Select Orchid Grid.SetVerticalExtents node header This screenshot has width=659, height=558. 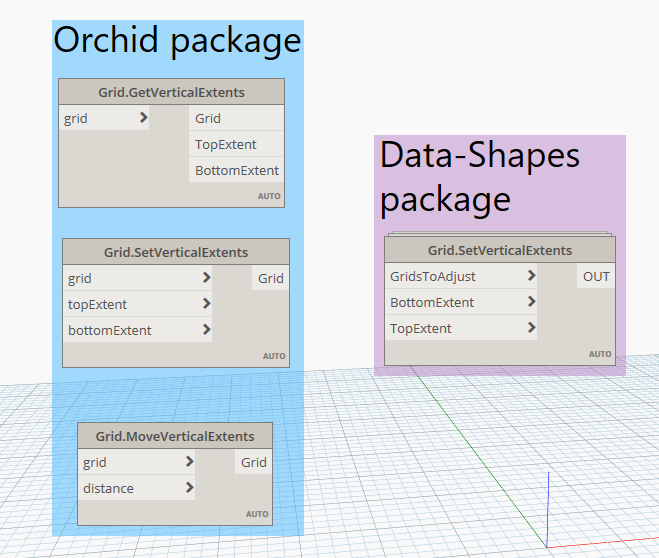tap(176, 252)
